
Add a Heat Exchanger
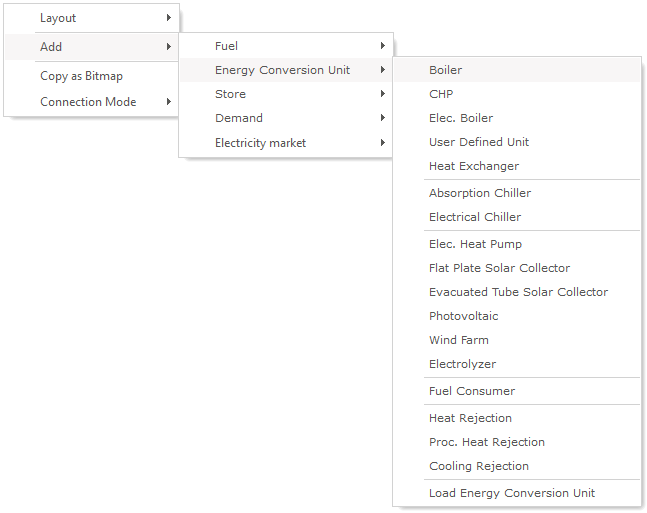(517, 166)
